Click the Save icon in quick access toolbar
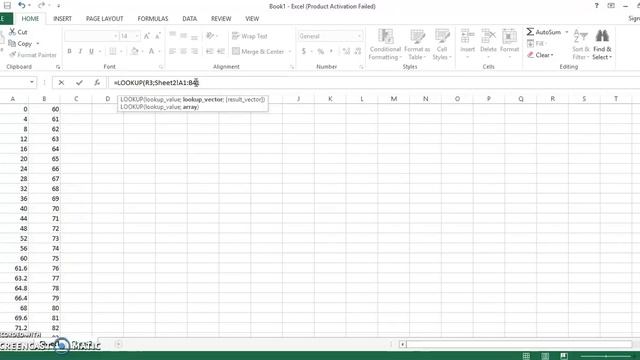This screenshot has height=360, width=640. click(x=7, y=6)
